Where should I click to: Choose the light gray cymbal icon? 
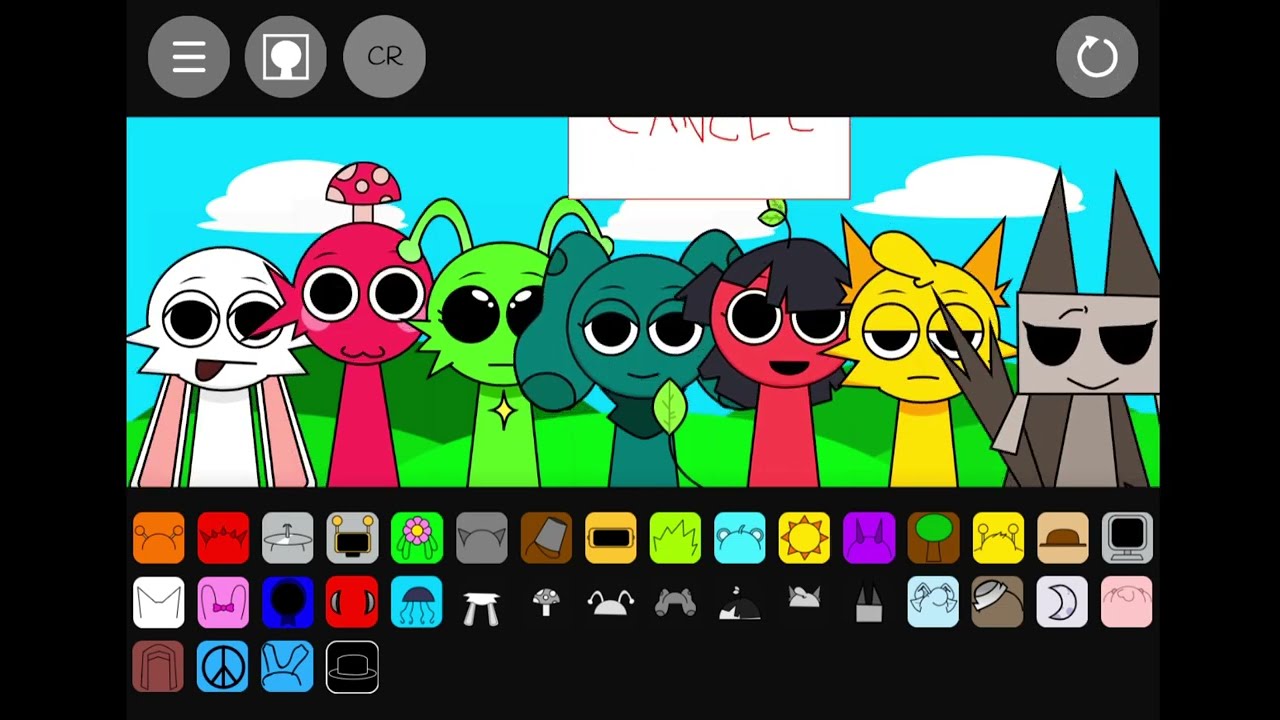coord(288,538)
